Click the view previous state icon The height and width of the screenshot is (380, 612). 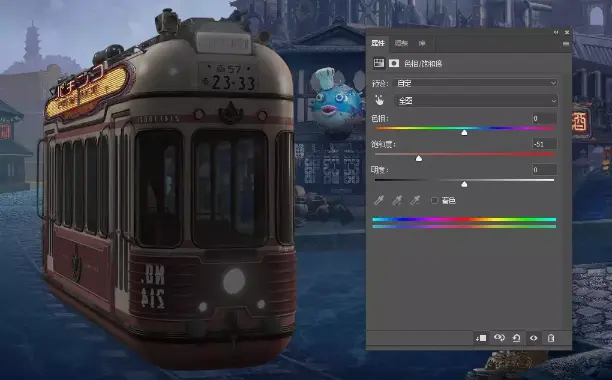(x=499, y=338)
